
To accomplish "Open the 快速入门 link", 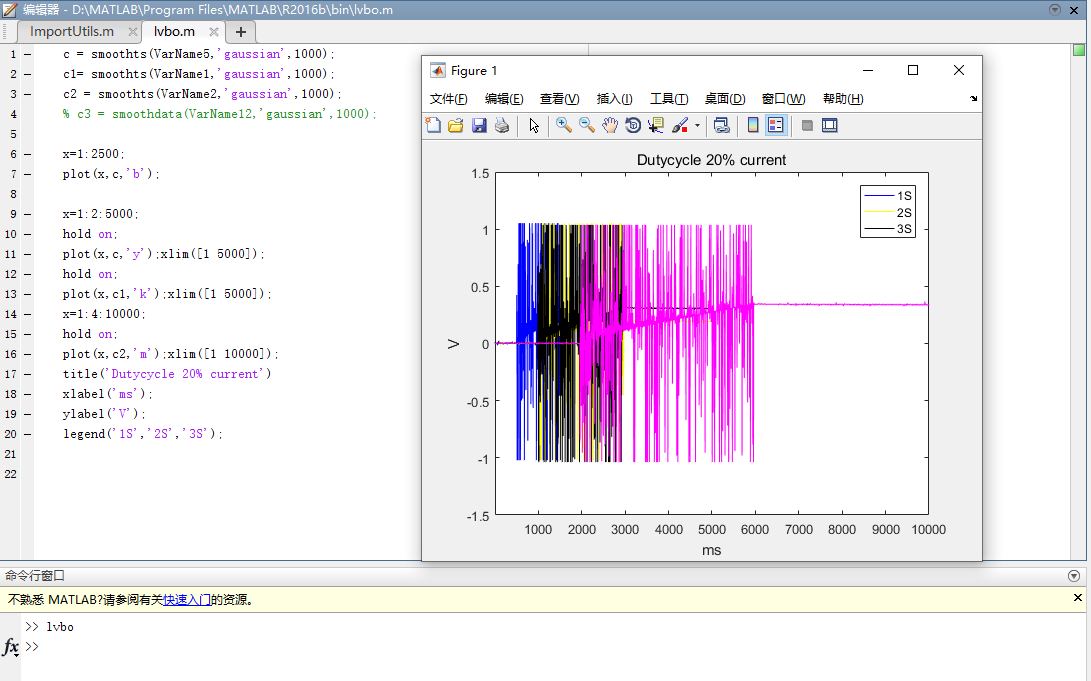I will pos(187,600).
